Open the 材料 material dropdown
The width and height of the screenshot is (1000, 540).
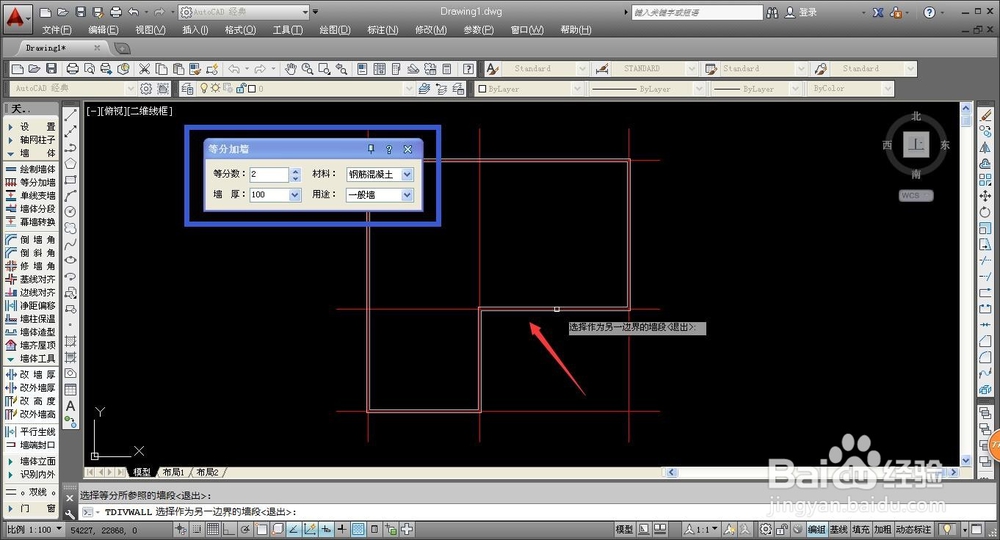pyautogui.click(x=380, y=174)
